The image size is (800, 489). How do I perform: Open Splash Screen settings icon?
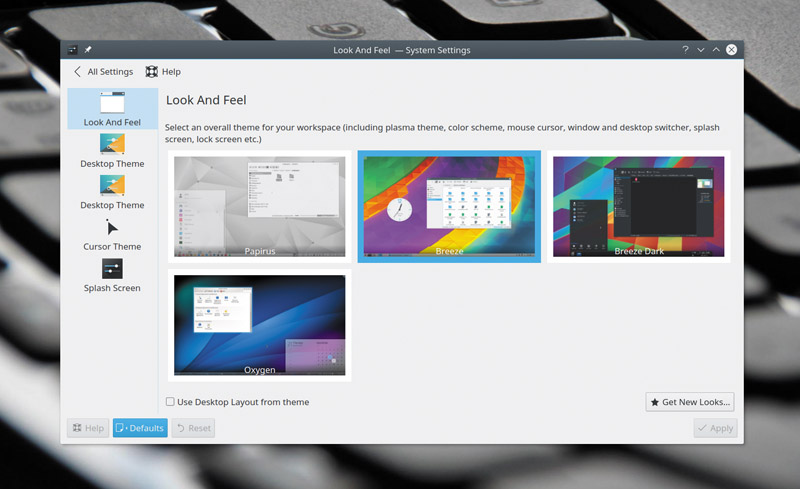[112, 268]
